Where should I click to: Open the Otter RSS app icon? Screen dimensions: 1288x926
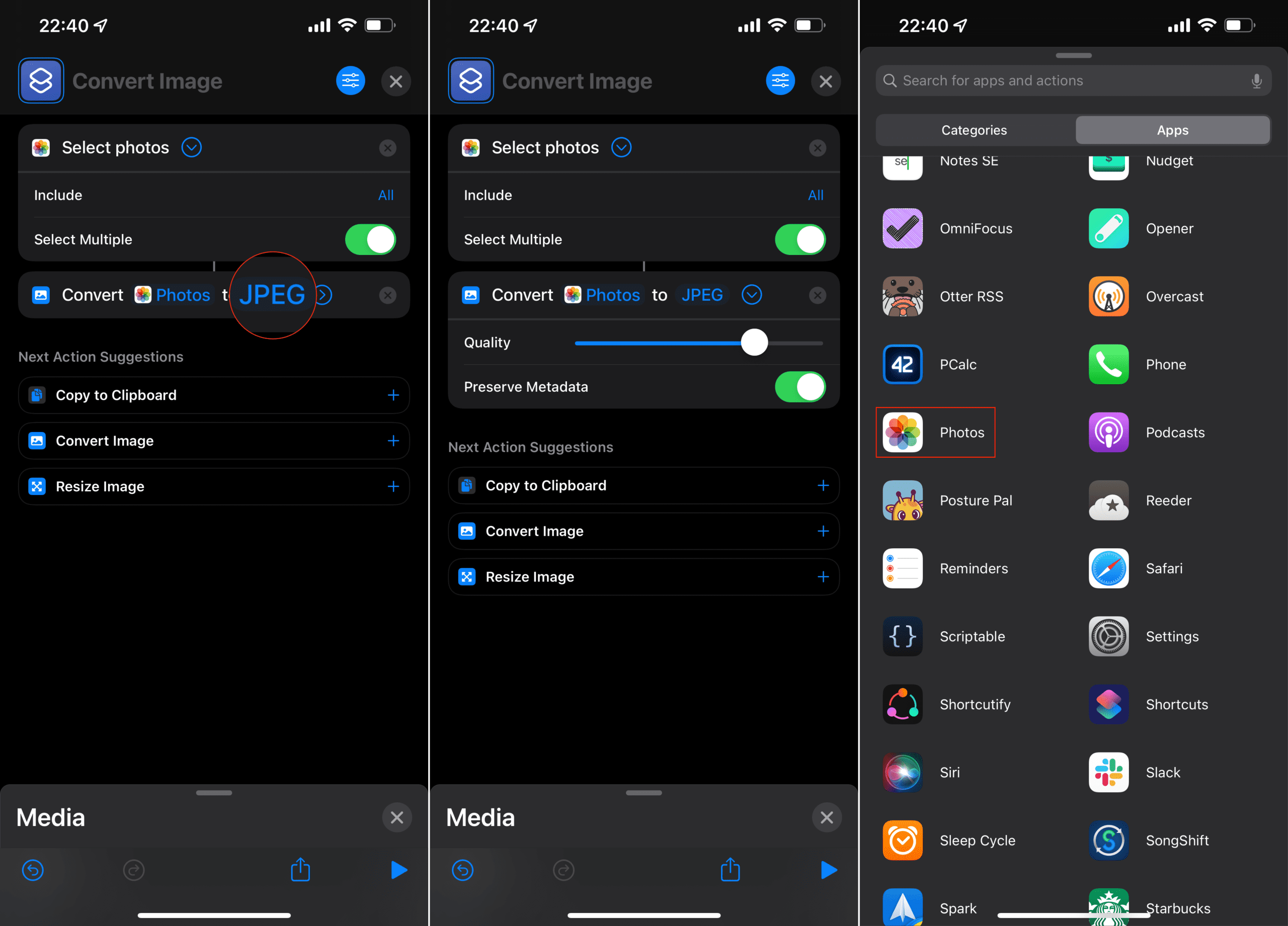(x=903, y=296)
